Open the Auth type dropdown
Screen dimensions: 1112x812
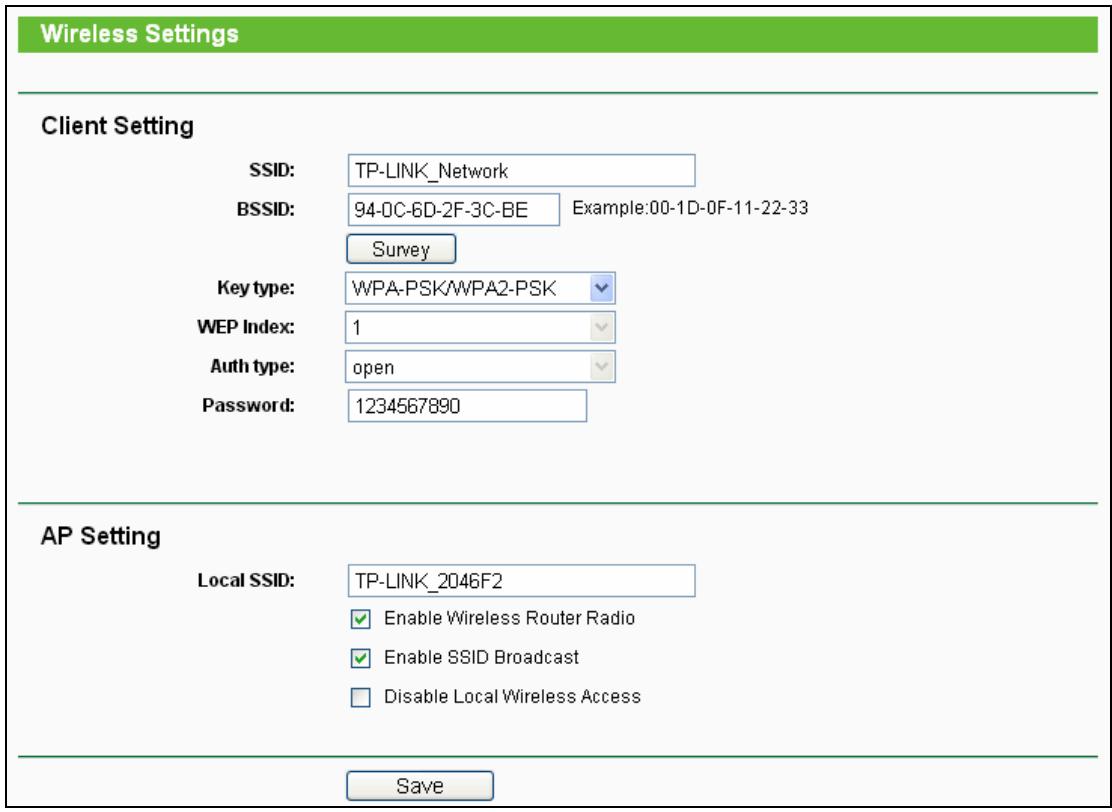[x=480, y=367]
